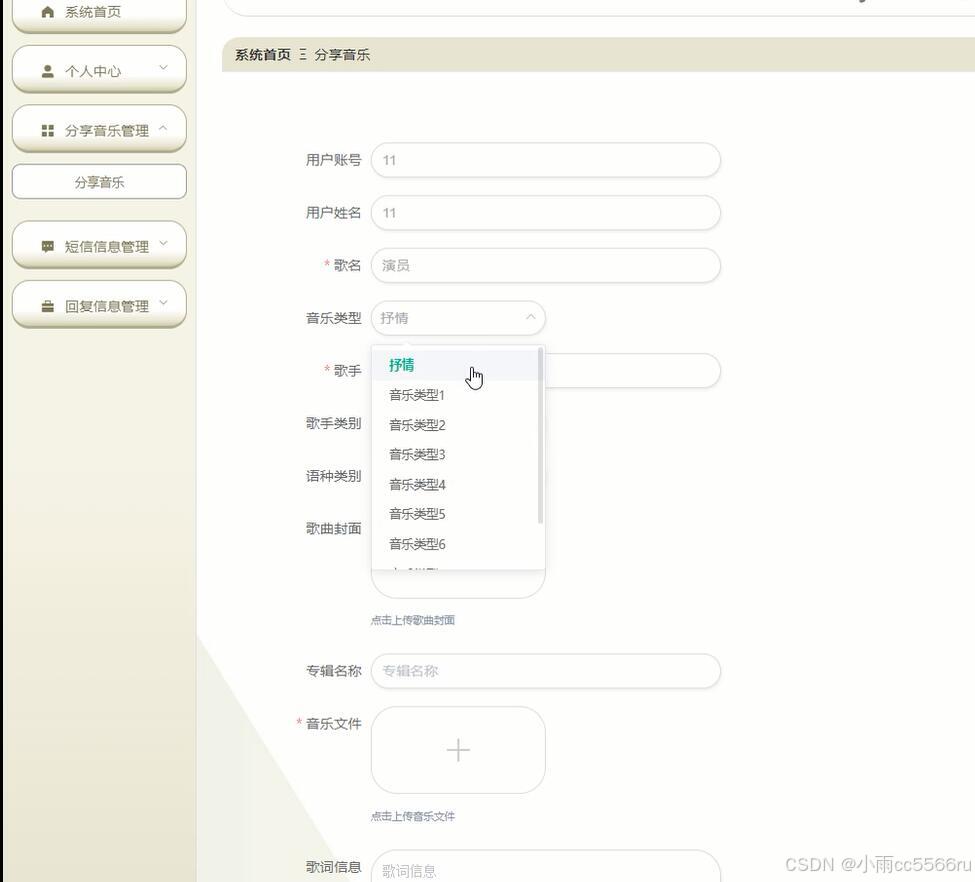Open 系统首页 in the sidebar

tap(99, 14)
